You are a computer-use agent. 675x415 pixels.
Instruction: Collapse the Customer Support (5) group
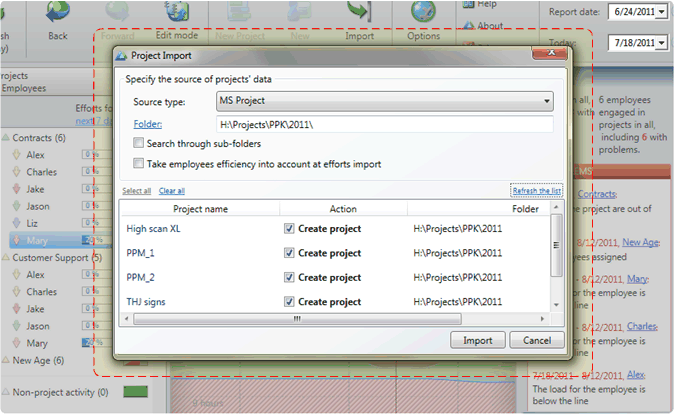[6, 257]
